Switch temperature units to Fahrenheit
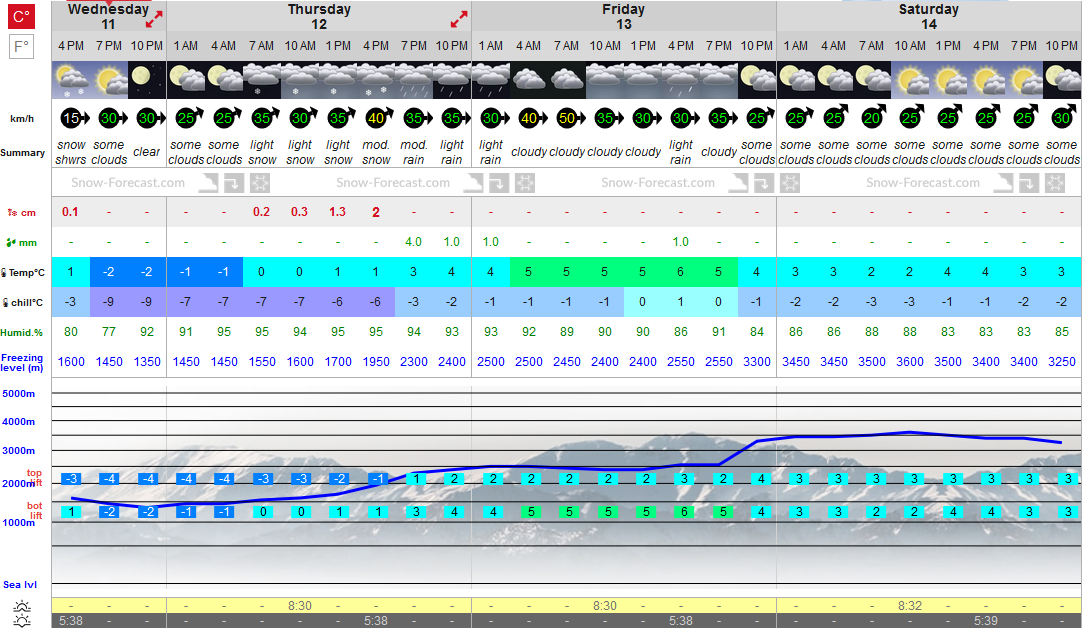Image resolution: width=1088 pixels, height=634 pixels. pyautogui.click(x=21, y=47)
